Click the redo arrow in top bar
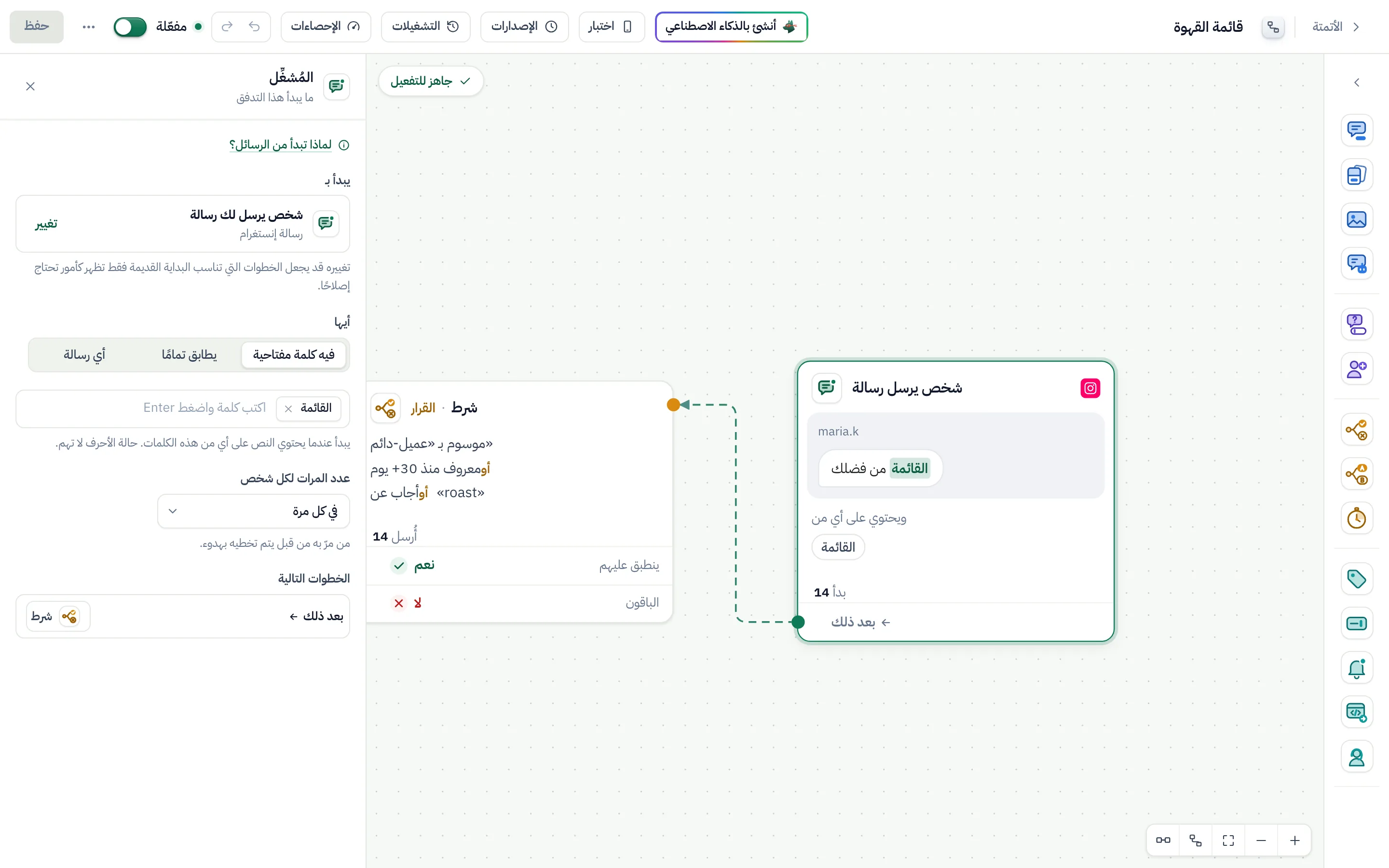1389x868 pixels. 227,27
